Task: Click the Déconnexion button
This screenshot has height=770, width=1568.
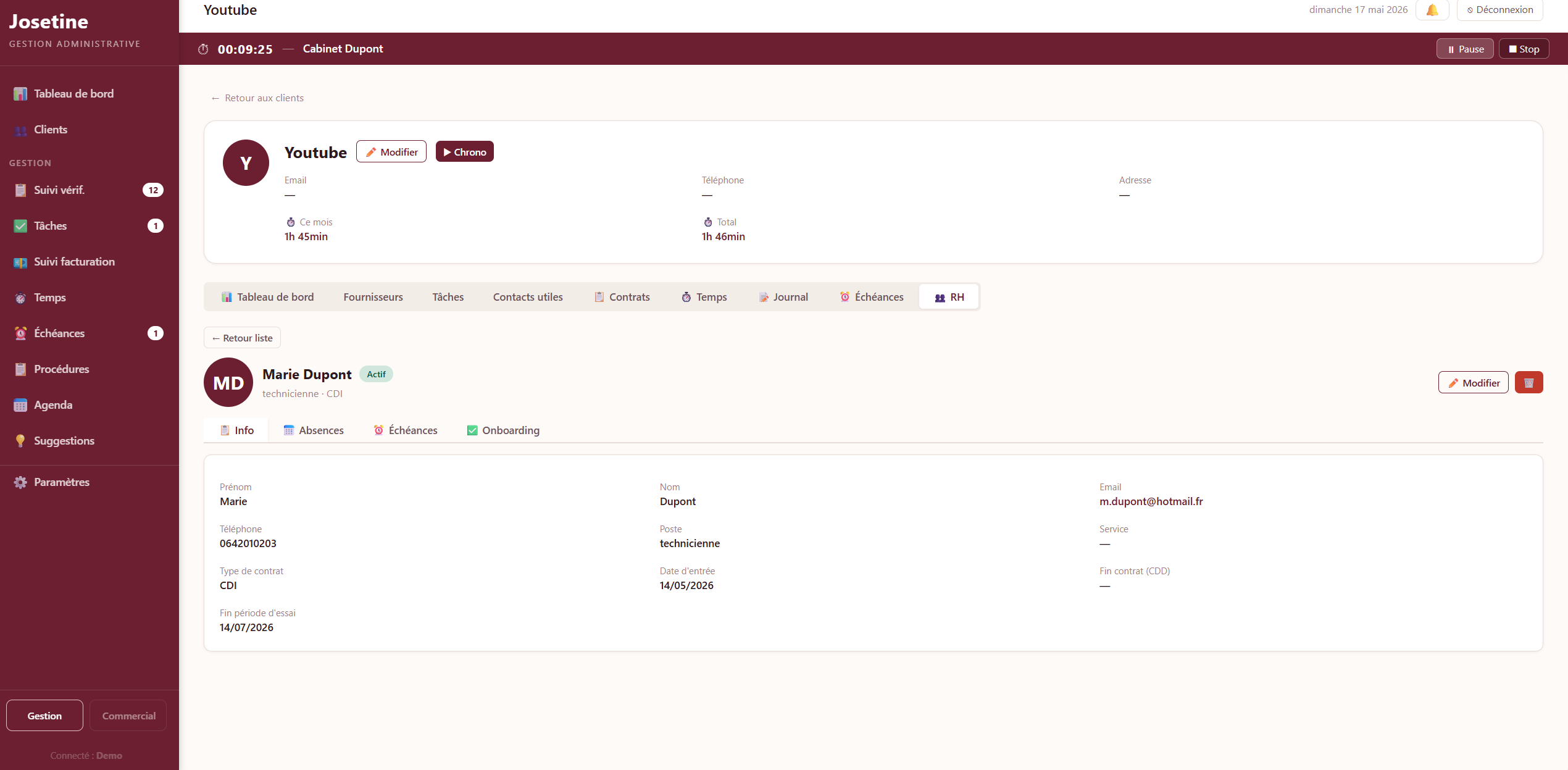Action: pyautogui.click(x=1499, y=10)
